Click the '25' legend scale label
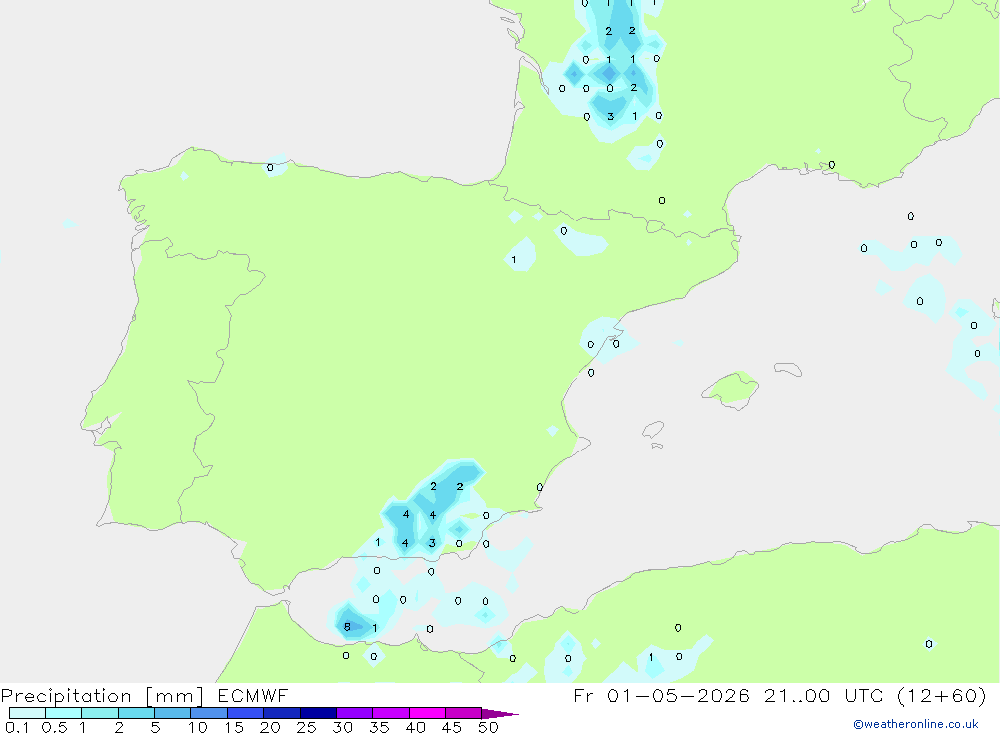This screenshot has width=1000, height=733. pyautogui.click(x=307, y=727)
